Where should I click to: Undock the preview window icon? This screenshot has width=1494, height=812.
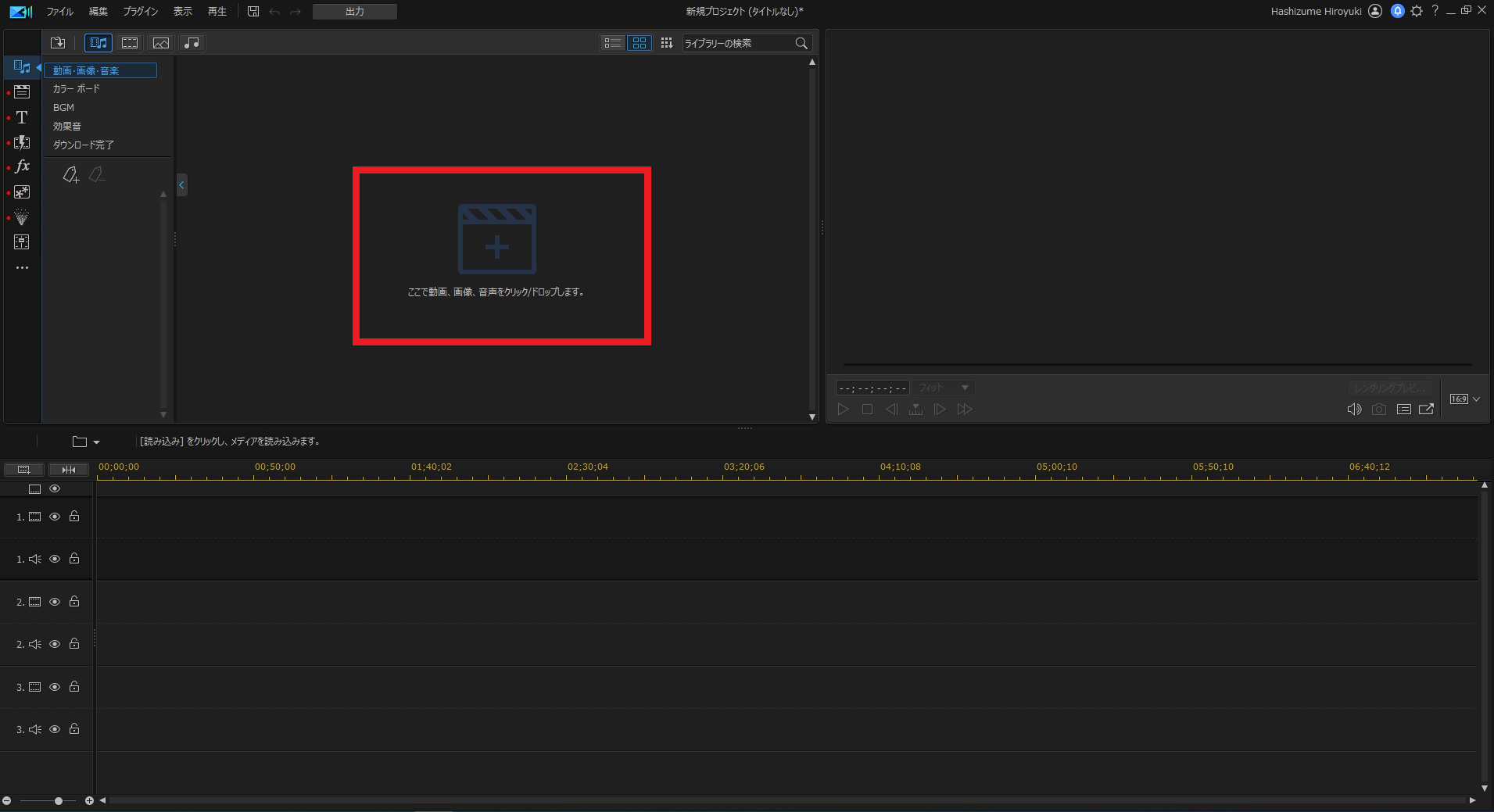(x=1427, y=410)
